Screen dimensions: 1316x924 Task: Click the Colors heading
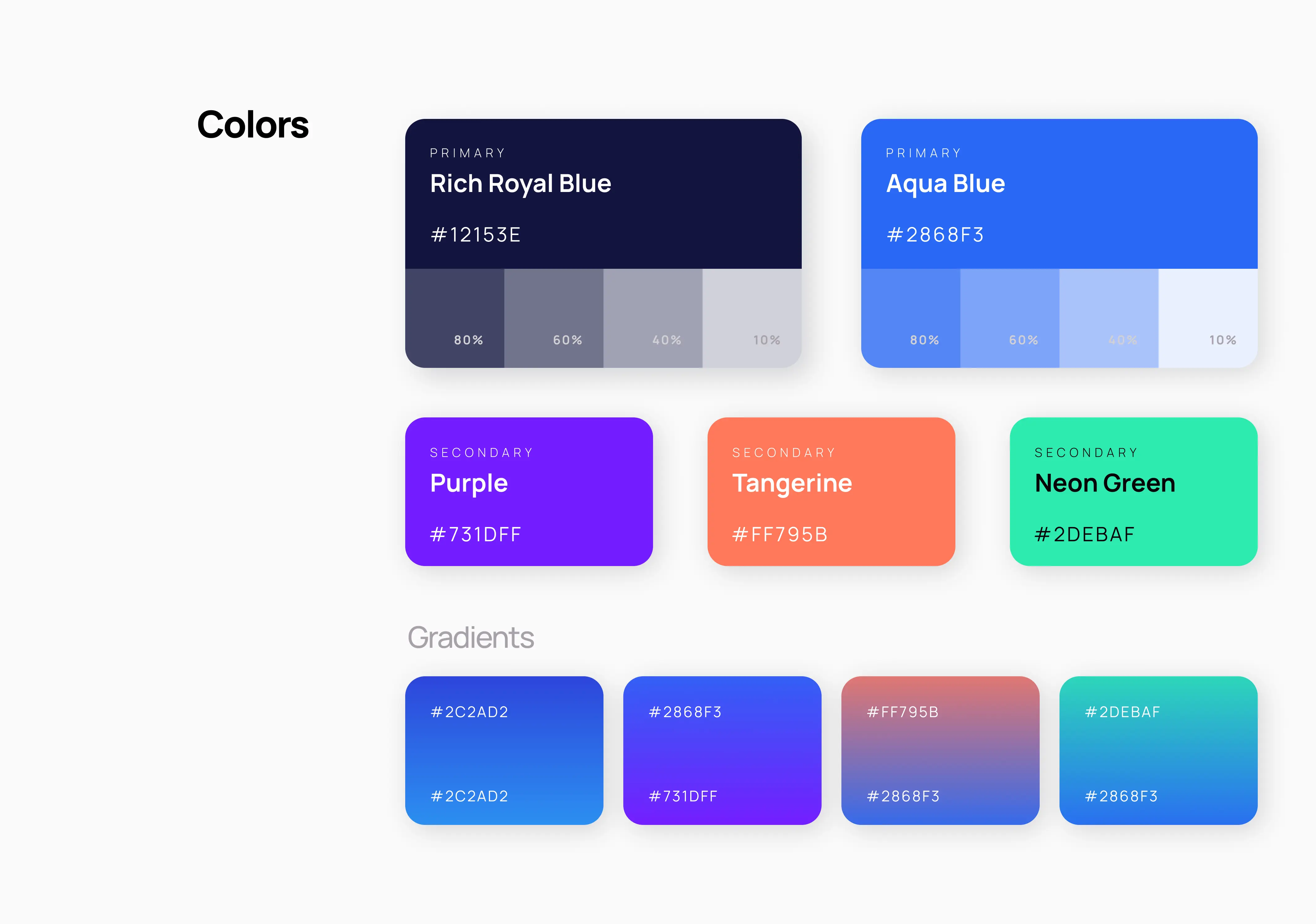253,125
